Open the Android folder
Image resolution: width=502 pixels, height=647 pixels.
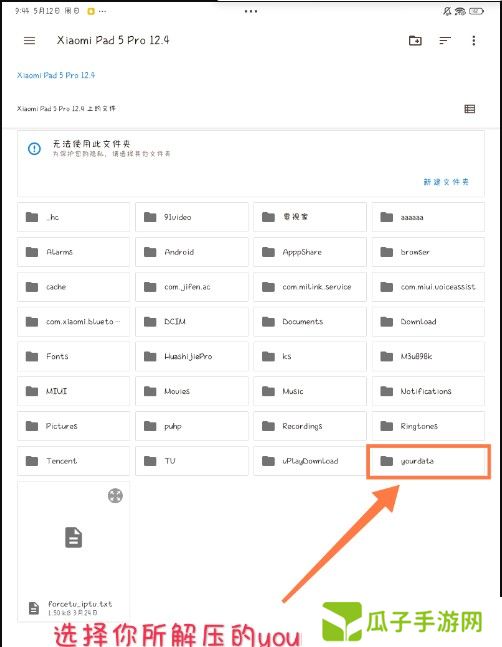(192, 252)
